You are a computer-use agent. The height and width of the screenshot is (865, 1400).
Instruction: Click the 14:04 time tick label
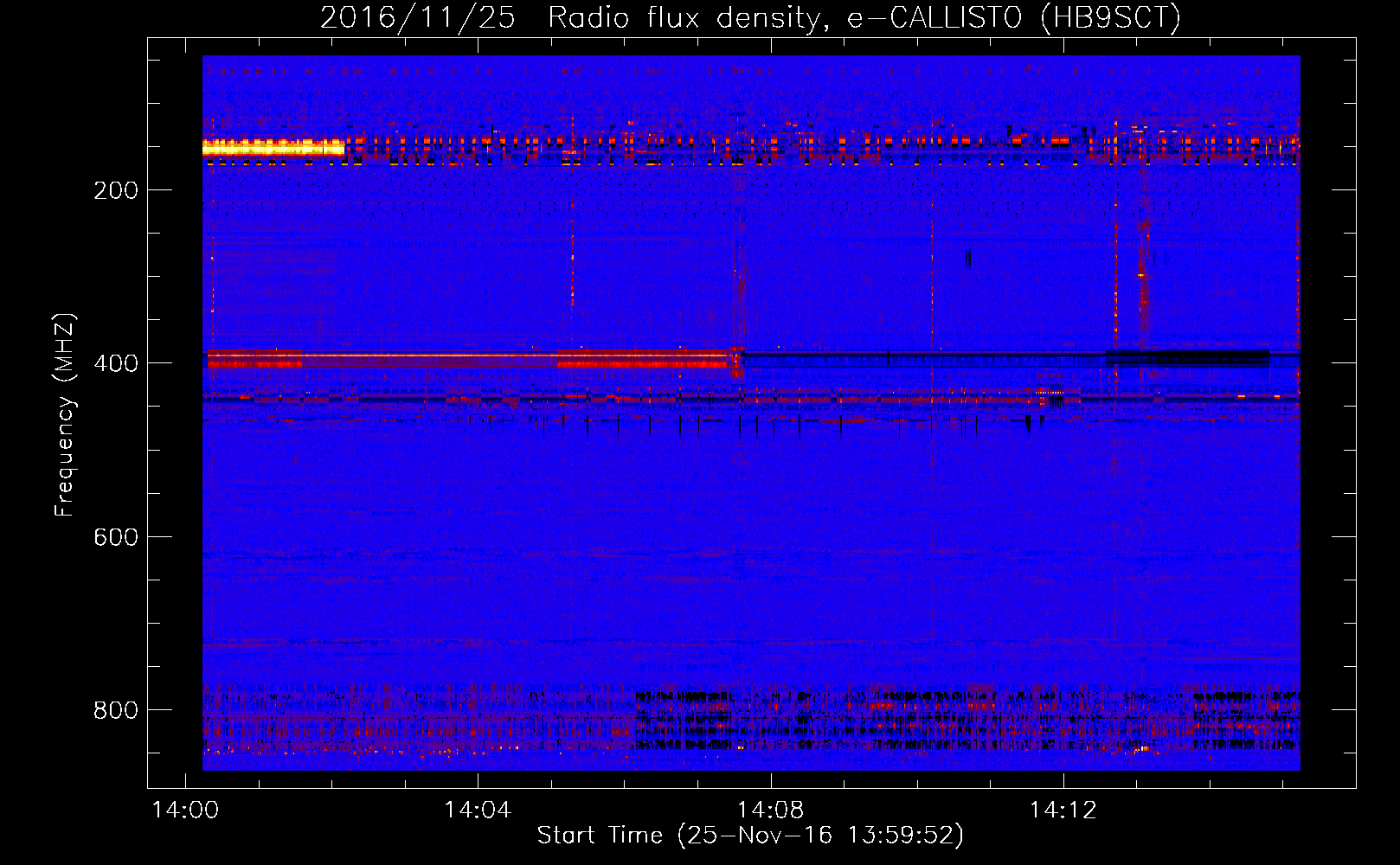tap(478, 811)
